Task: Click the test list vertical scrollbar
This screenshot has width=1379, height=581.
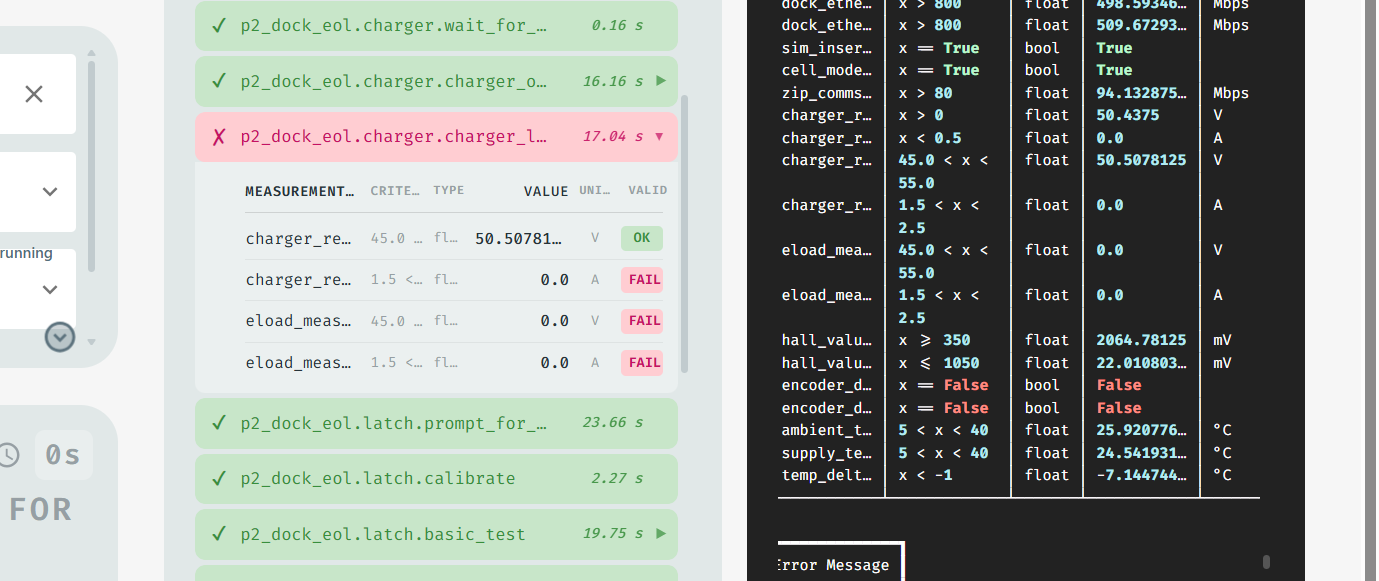Action: 685,234
